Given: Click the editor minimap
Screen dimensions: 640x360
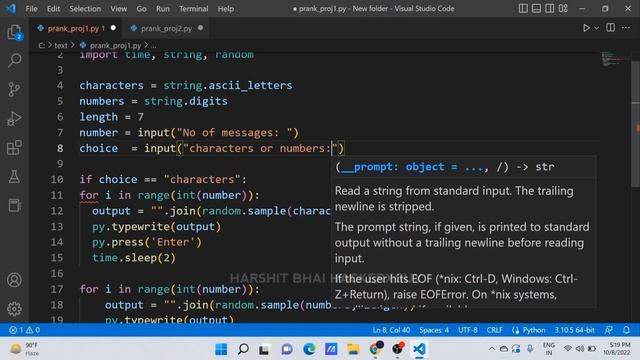Looking at the screenshot, I should coord(615,59).
